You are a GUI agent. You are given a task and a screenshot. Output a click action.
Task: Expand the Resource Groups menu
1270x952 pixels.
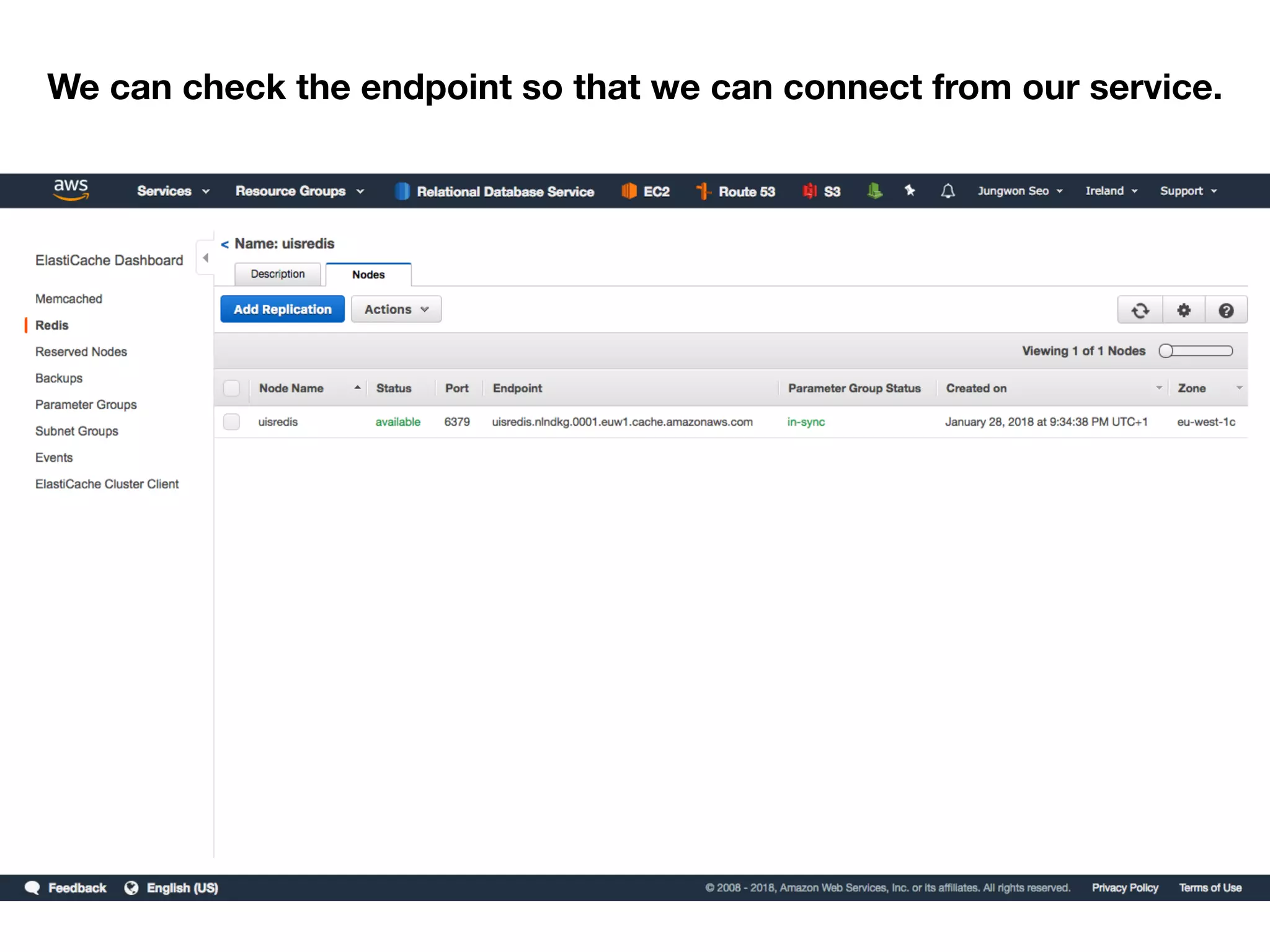tap(300, 191)
